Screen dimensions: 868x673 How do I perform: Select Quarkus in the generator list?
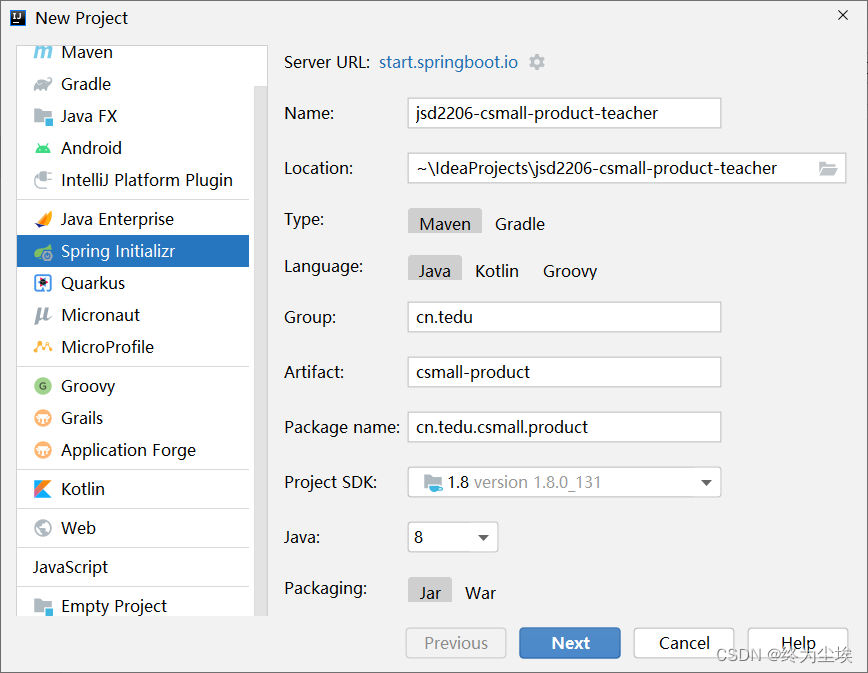133,283
